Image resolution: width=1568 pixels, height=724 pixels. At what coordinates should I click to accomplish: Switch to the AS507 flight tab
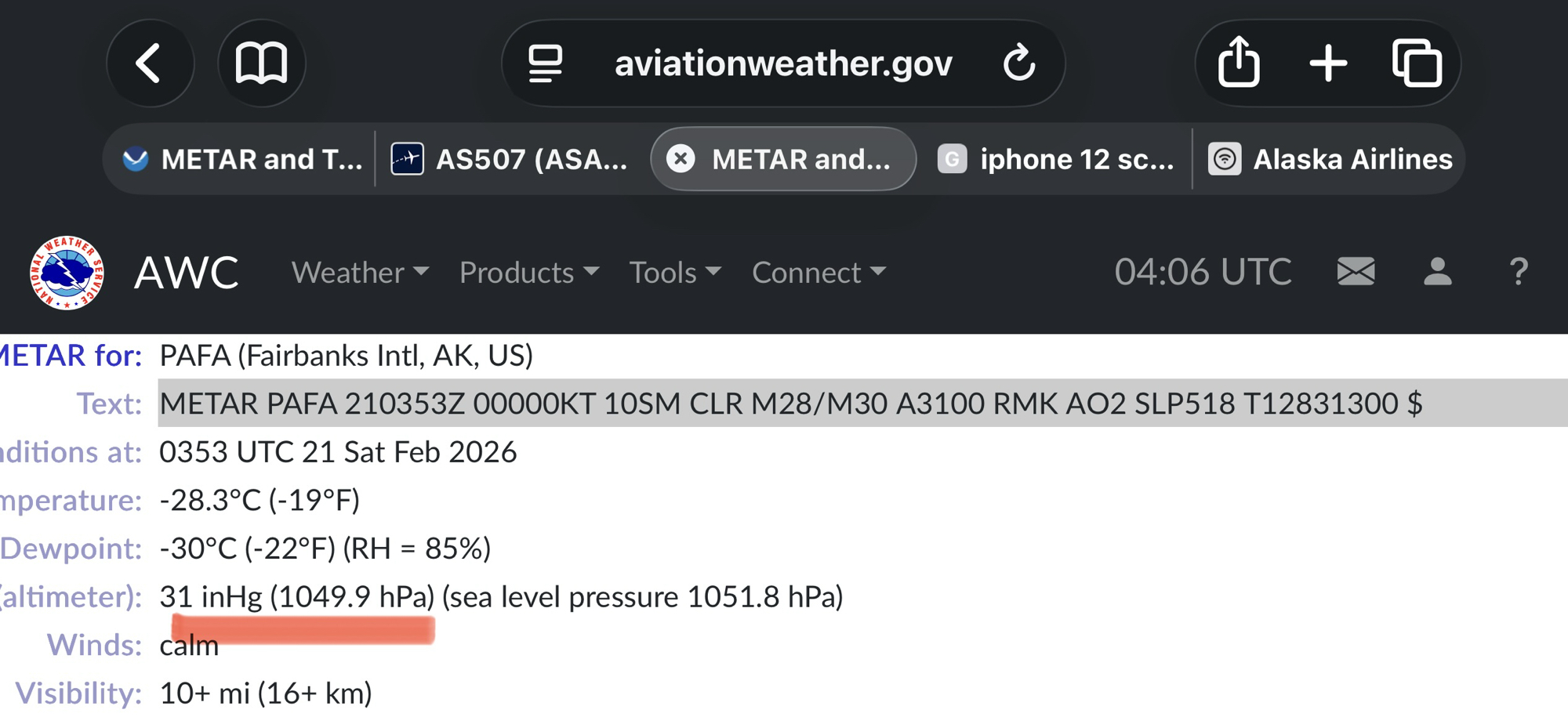click(x=511, y=159)
